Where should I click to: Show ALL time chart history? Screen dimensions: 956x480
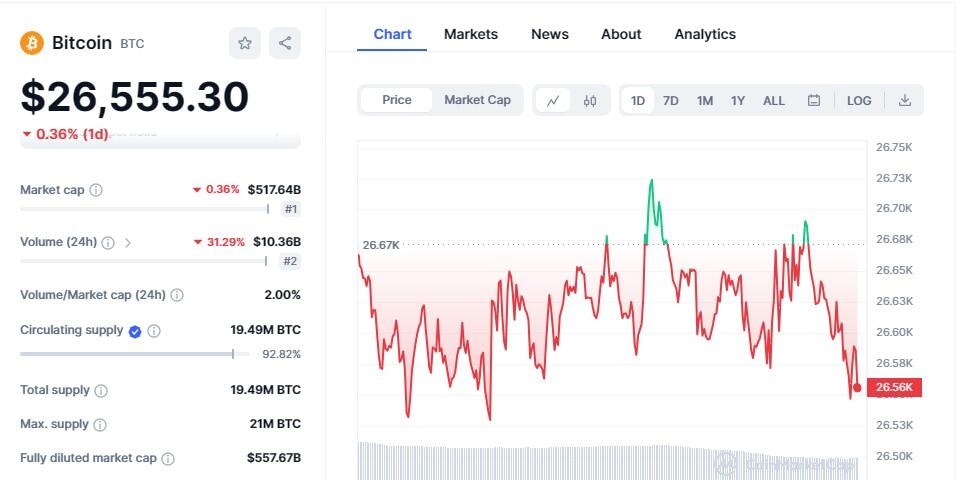pyautogui.click(x=774, y=100)
